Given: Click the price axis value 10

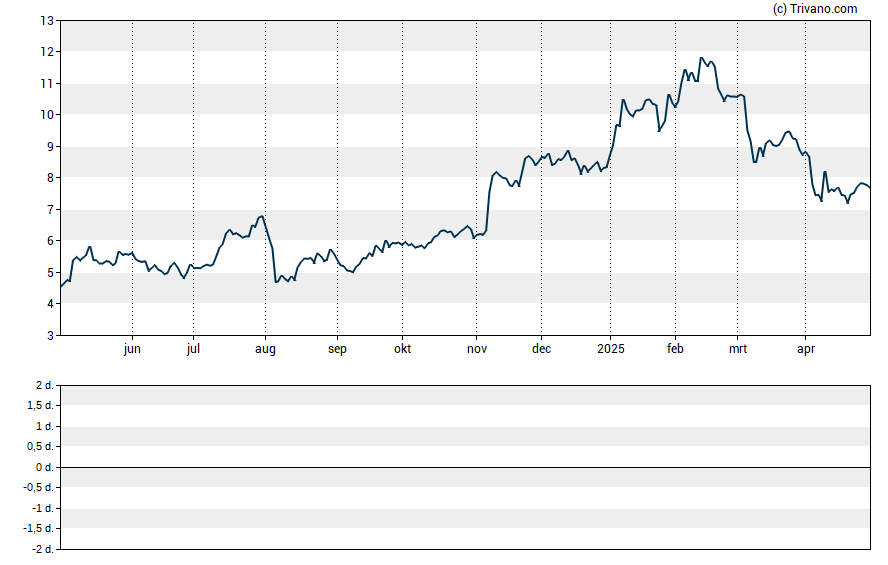Looking at the screenshot, I should [47, 115].
